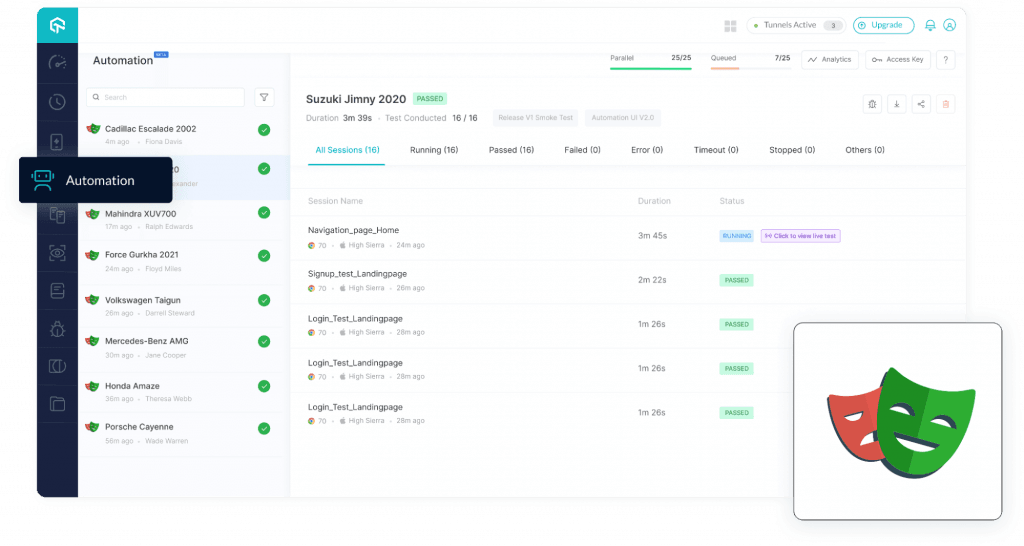Click the help question mark button
This screenshot has width=1024, height=546.
[x=945, y=59]
